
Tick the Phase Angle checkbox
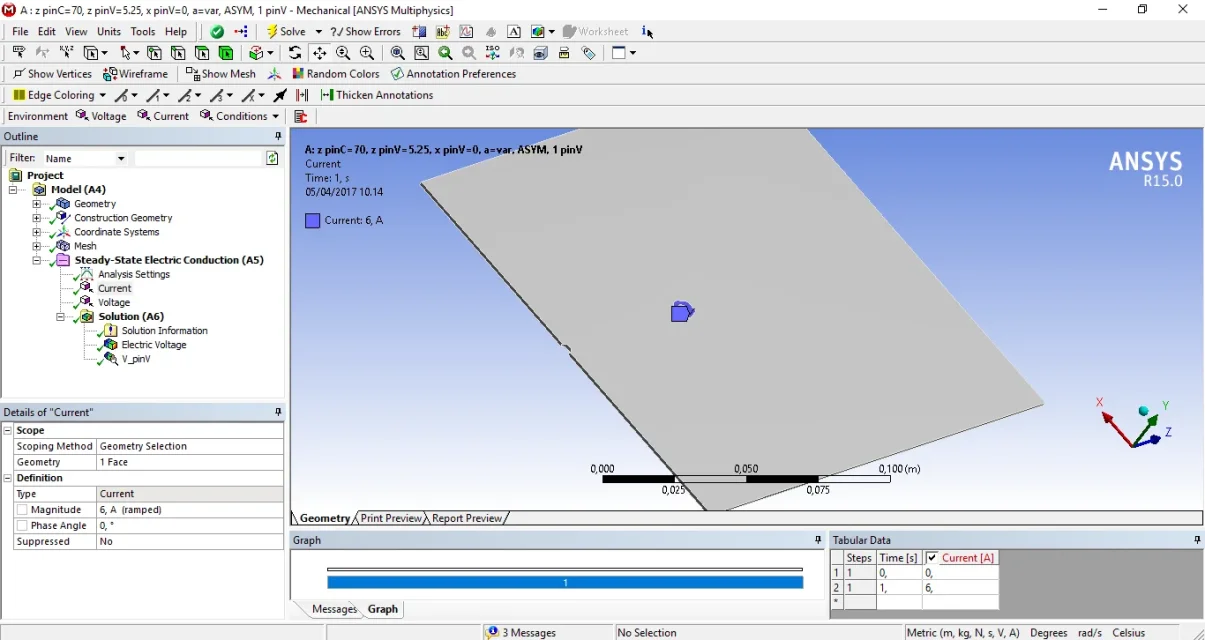[x=22, y=526]
